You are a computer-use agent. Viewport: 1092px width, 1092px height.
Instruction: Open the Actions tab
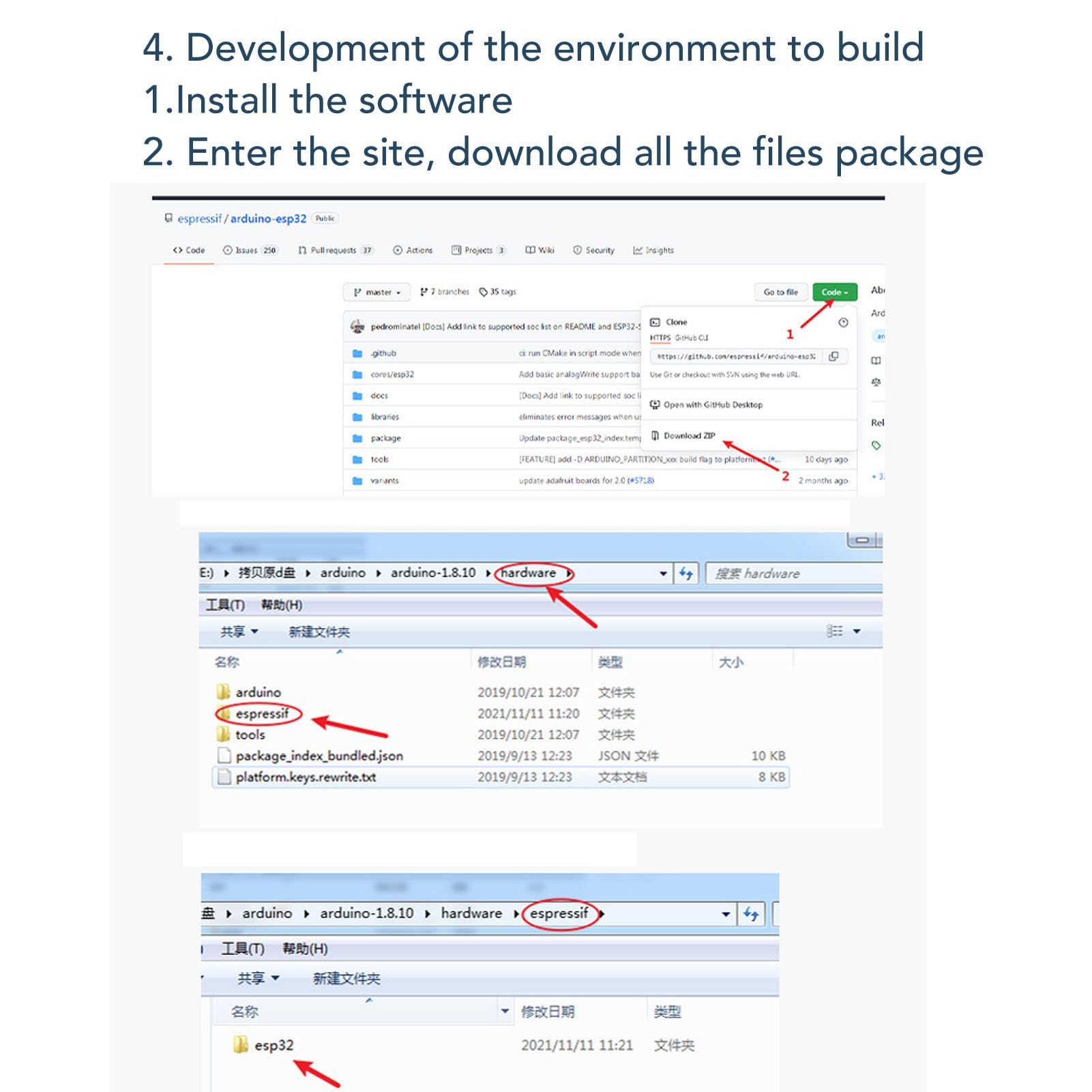(x=413, y=250)
